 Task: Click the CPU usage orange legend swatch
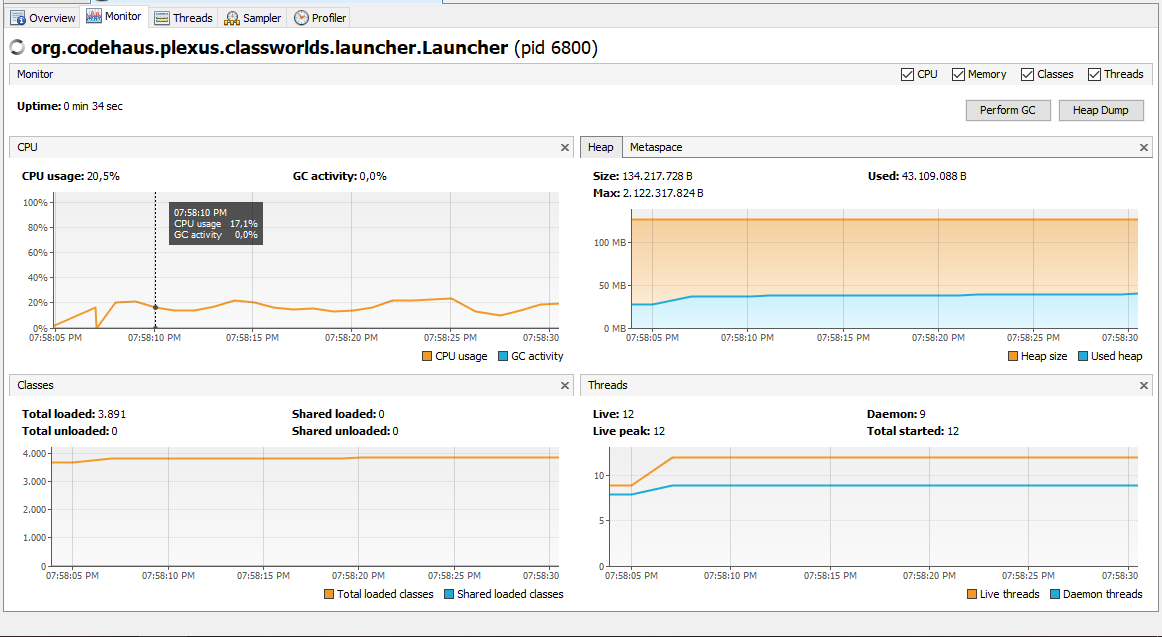pyautogui.click(x=426, y=356)
